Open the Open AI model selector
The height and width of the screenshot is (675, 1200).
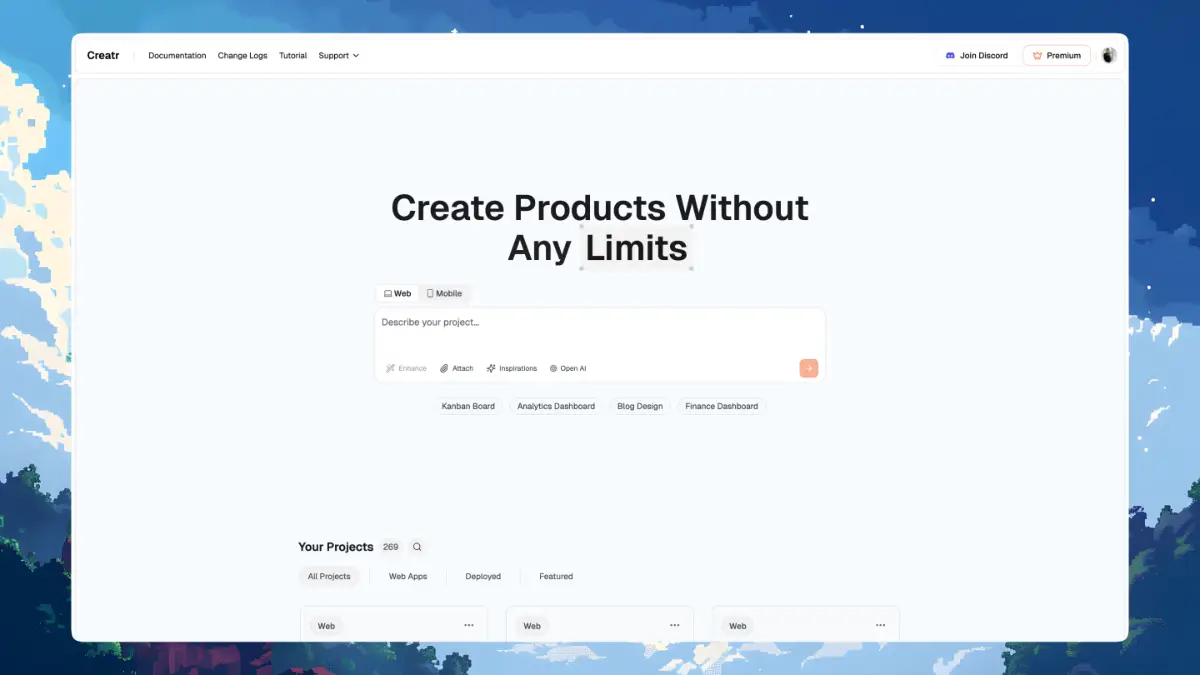pyautogui.click(x=568, y=368)
